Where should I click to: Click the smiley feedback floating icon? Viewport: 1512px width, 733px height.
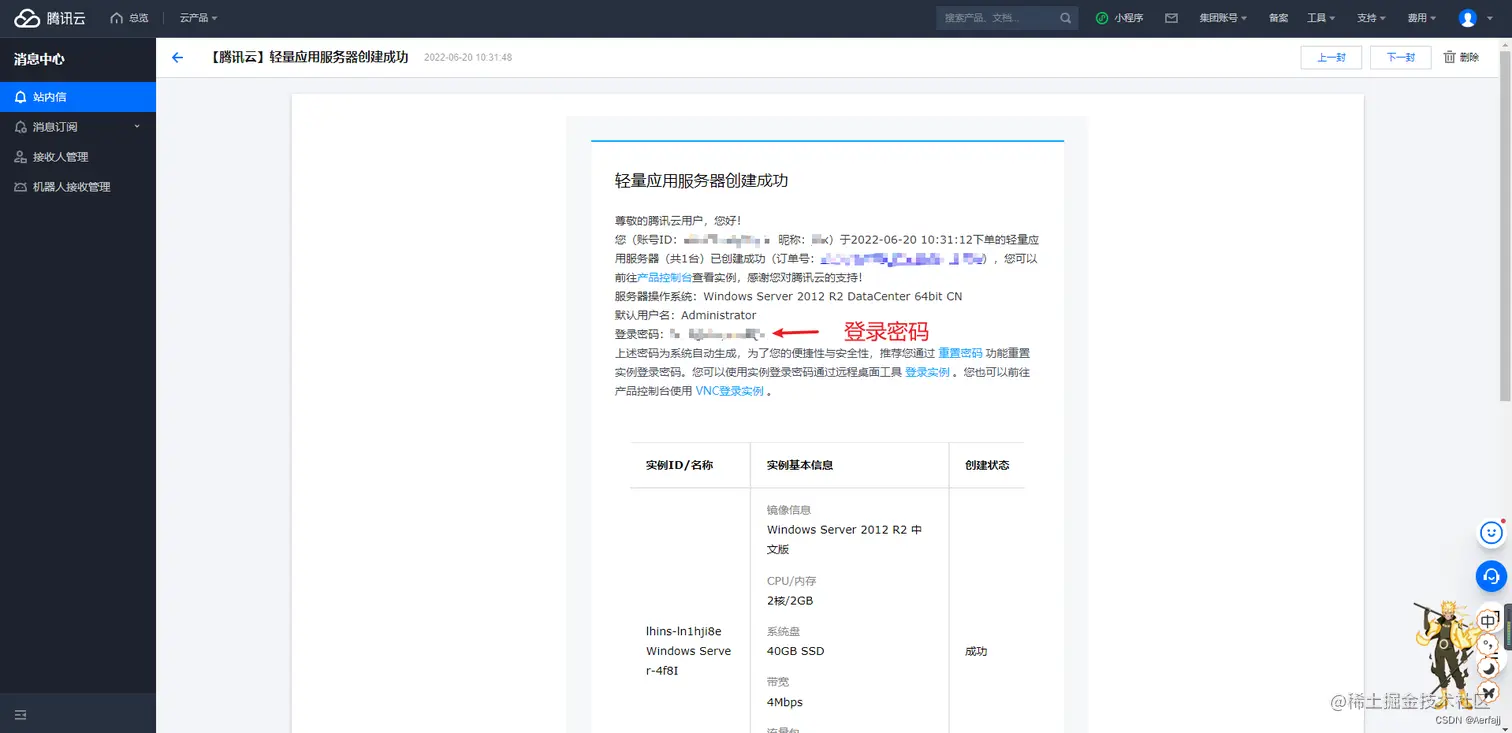pyautogui.click(x=1489, y=532)
